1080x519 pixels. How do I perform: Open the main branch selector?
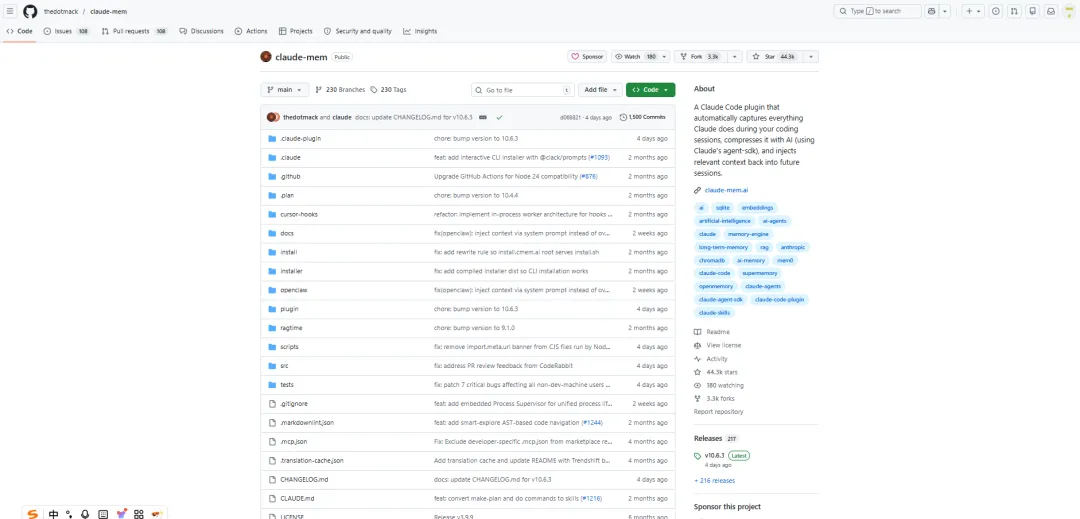tap(285, 89)
